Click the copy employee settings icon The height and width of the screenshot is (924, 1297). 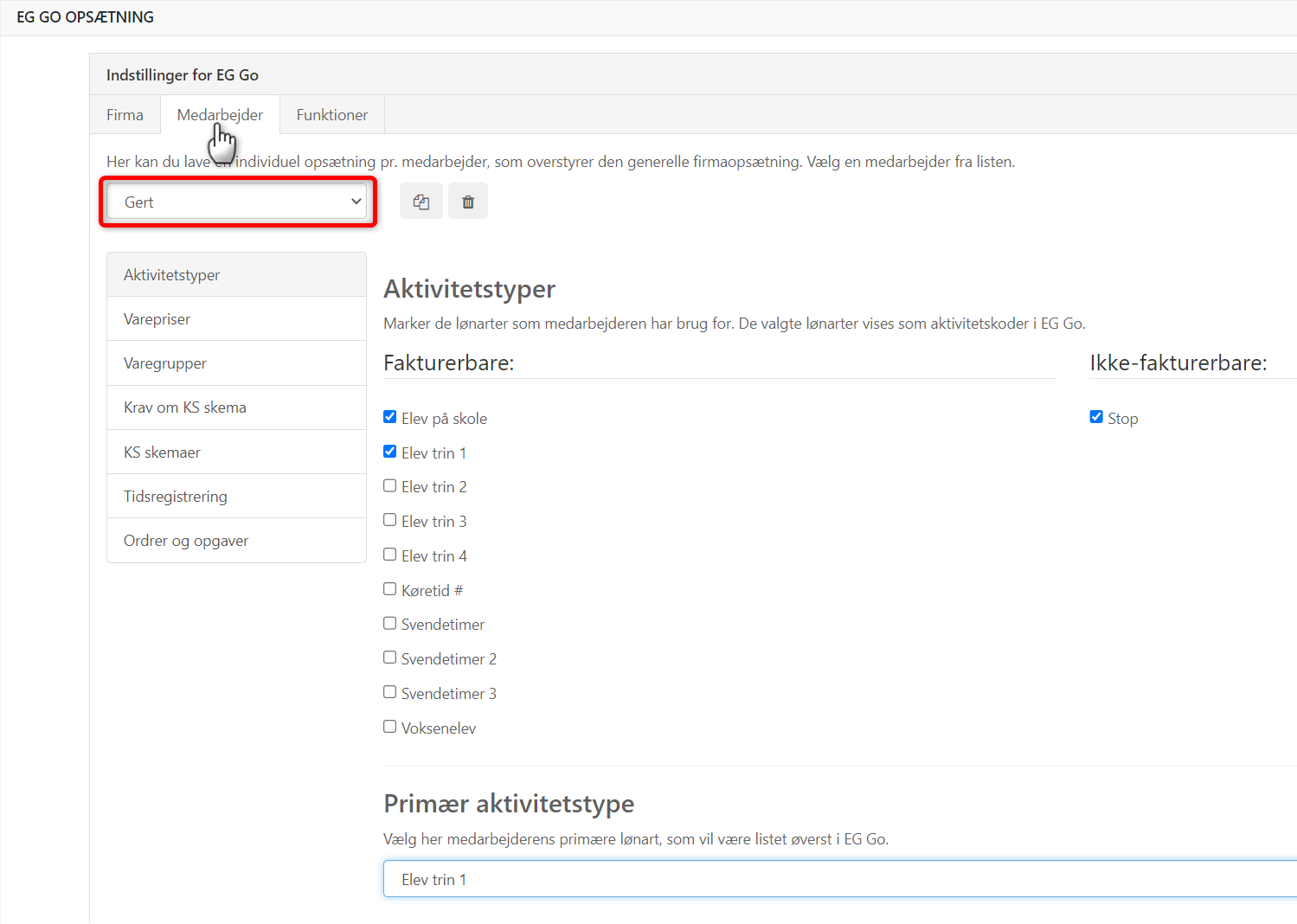click(421, 202)
